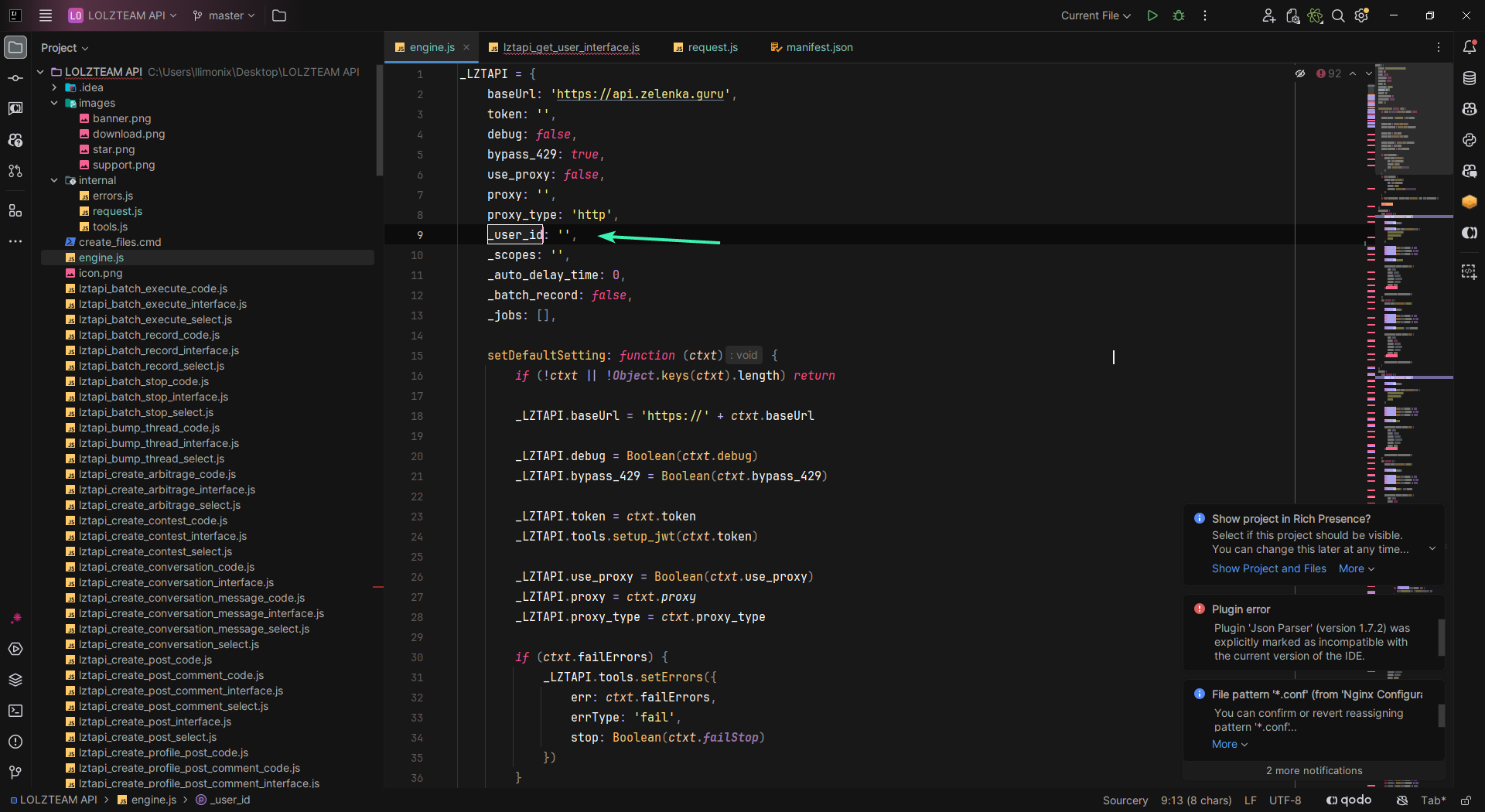Click the Show Project and Files link
Screen dimensions: 1485x812
[x=1268, y=568]
